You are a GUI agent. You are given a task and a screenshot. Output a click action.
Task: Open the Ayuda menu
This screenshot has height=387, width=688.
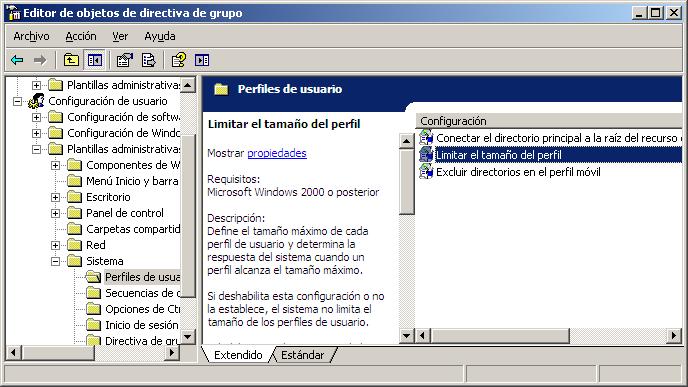point(160,36)
